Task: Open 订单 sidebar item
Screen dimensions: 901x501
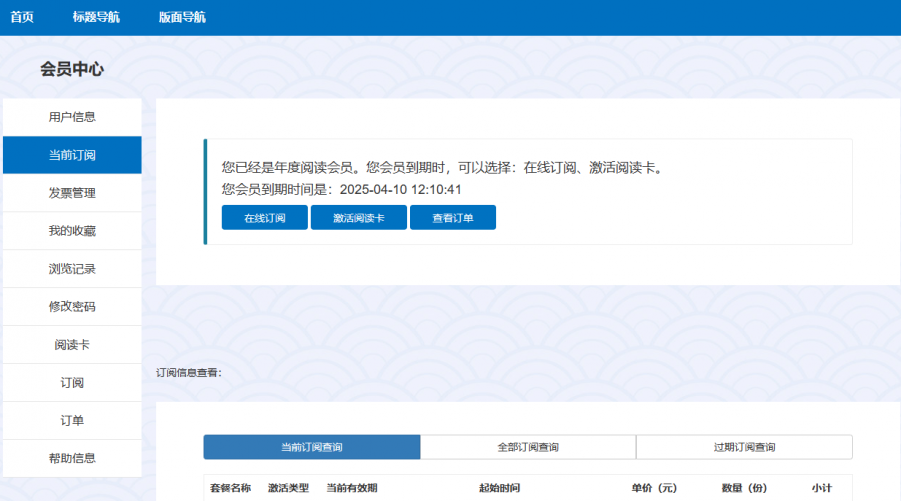Action: [72, 421]
